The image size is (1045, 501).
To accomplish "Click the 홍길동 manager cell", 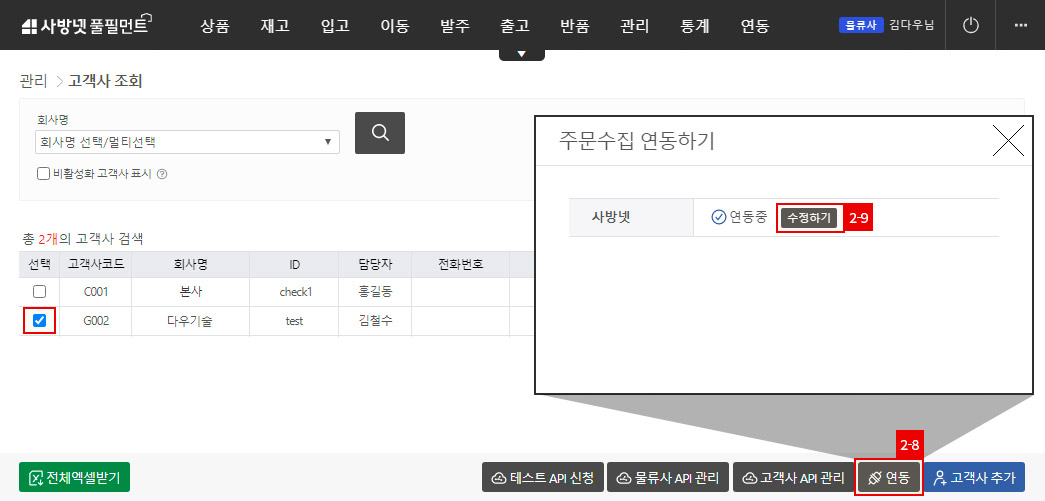I will pos(375,292).
